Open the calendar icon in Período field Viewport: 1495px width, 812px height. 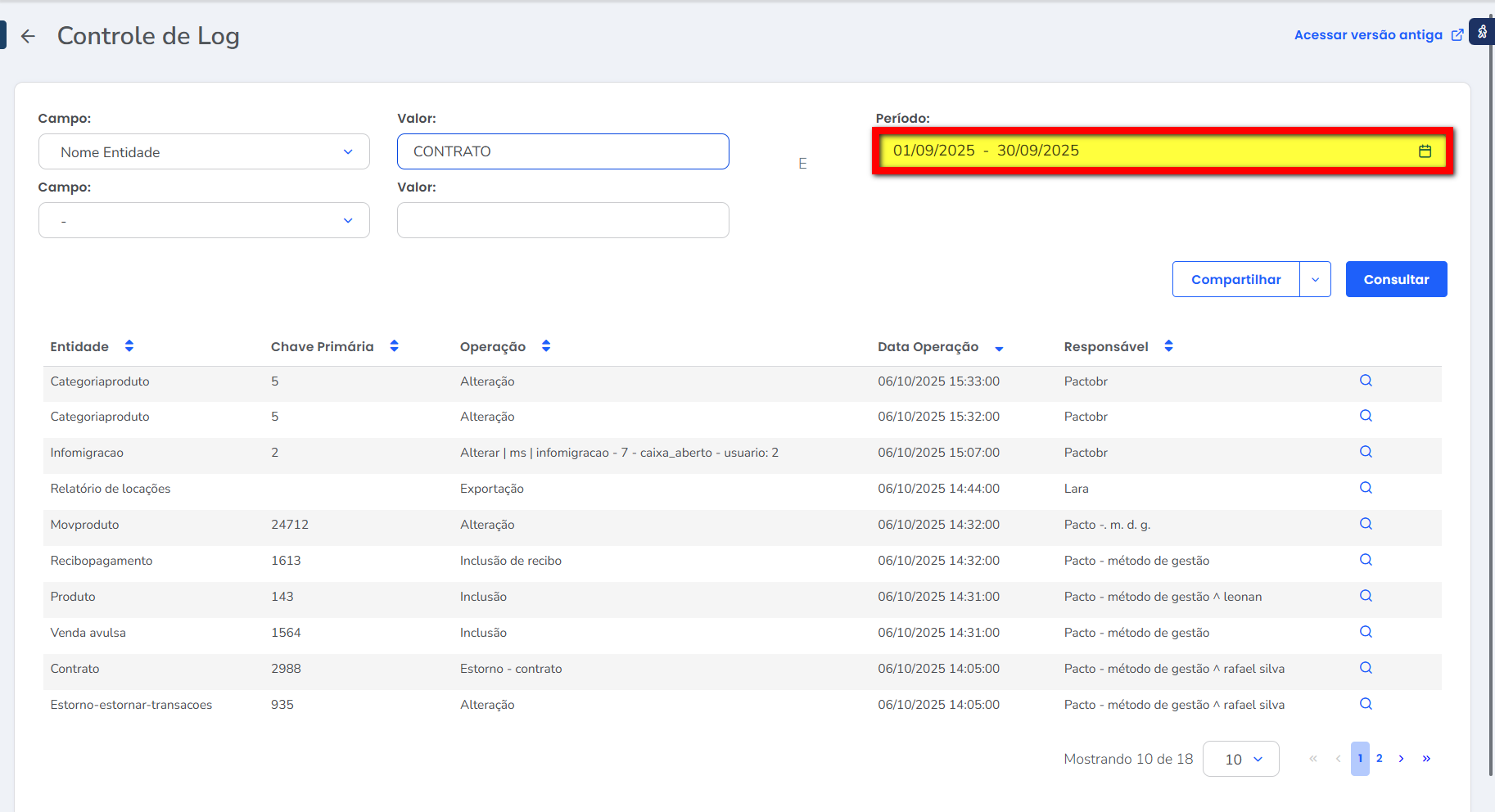click(x=1425, y=151)
